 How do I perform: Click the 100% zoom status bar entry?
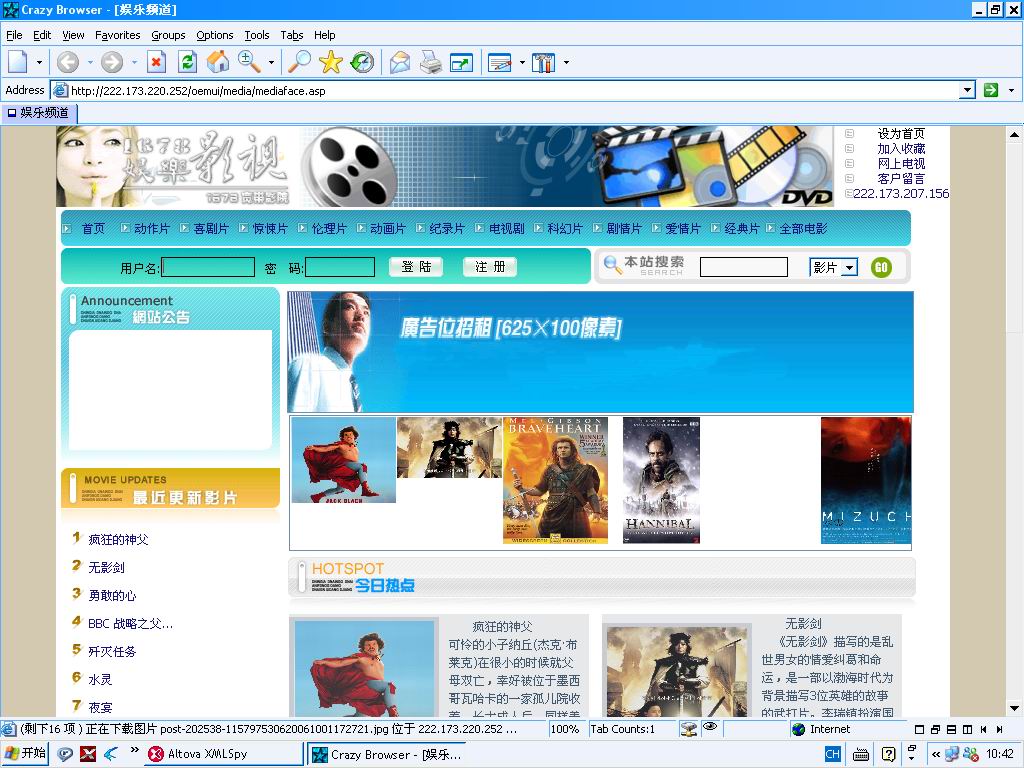566,729
